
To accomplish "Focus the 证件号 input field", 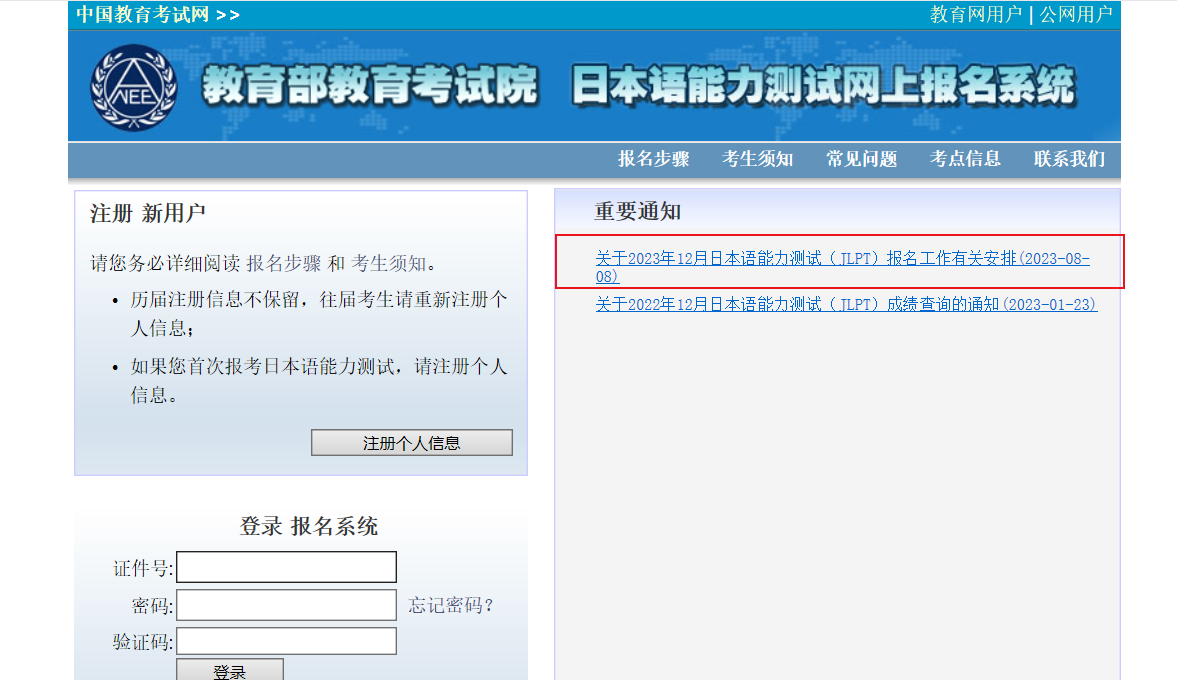I will [286, 567].
